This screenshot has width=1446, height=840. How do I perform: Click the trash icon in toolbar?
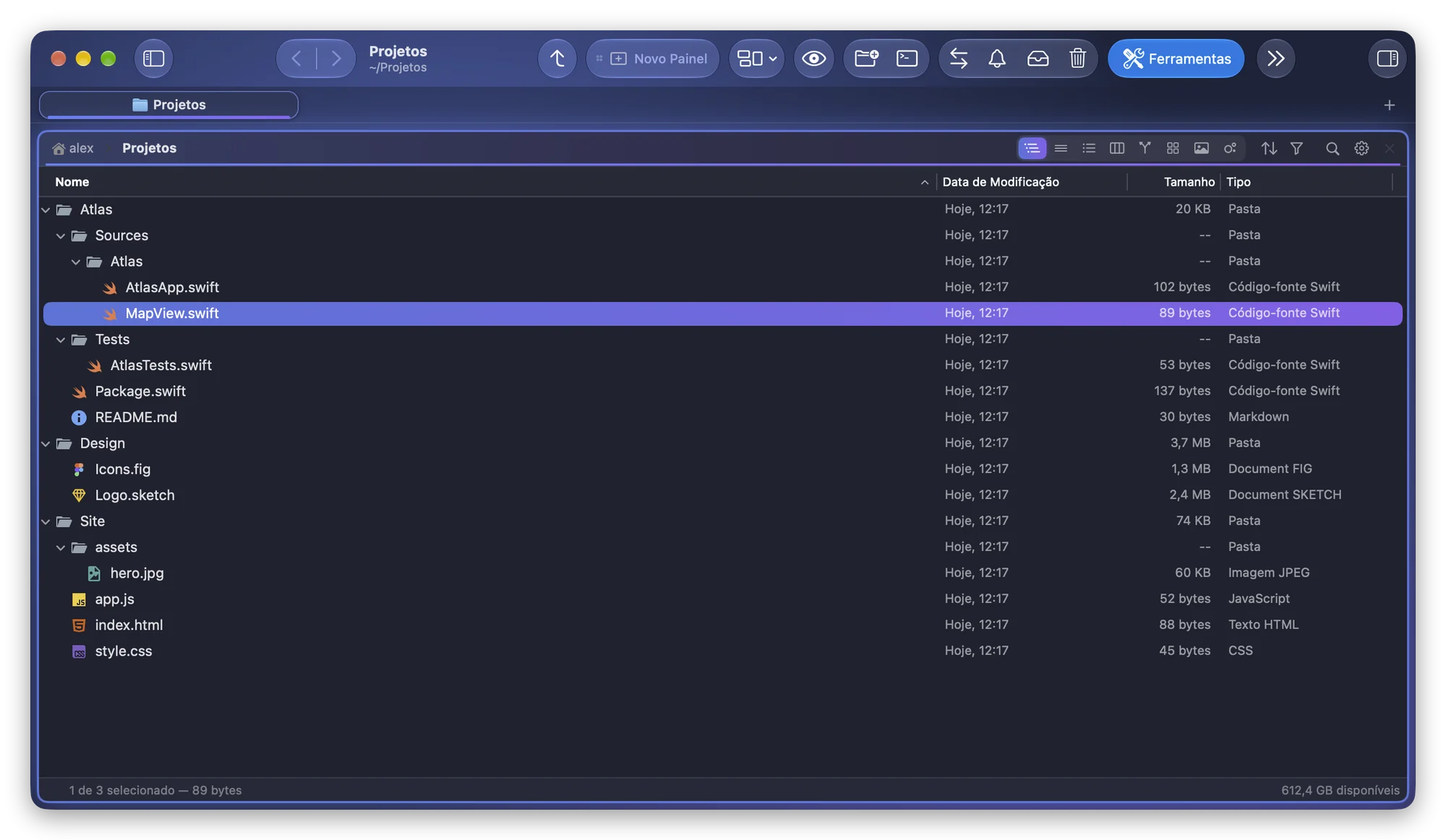[1077, 59]
